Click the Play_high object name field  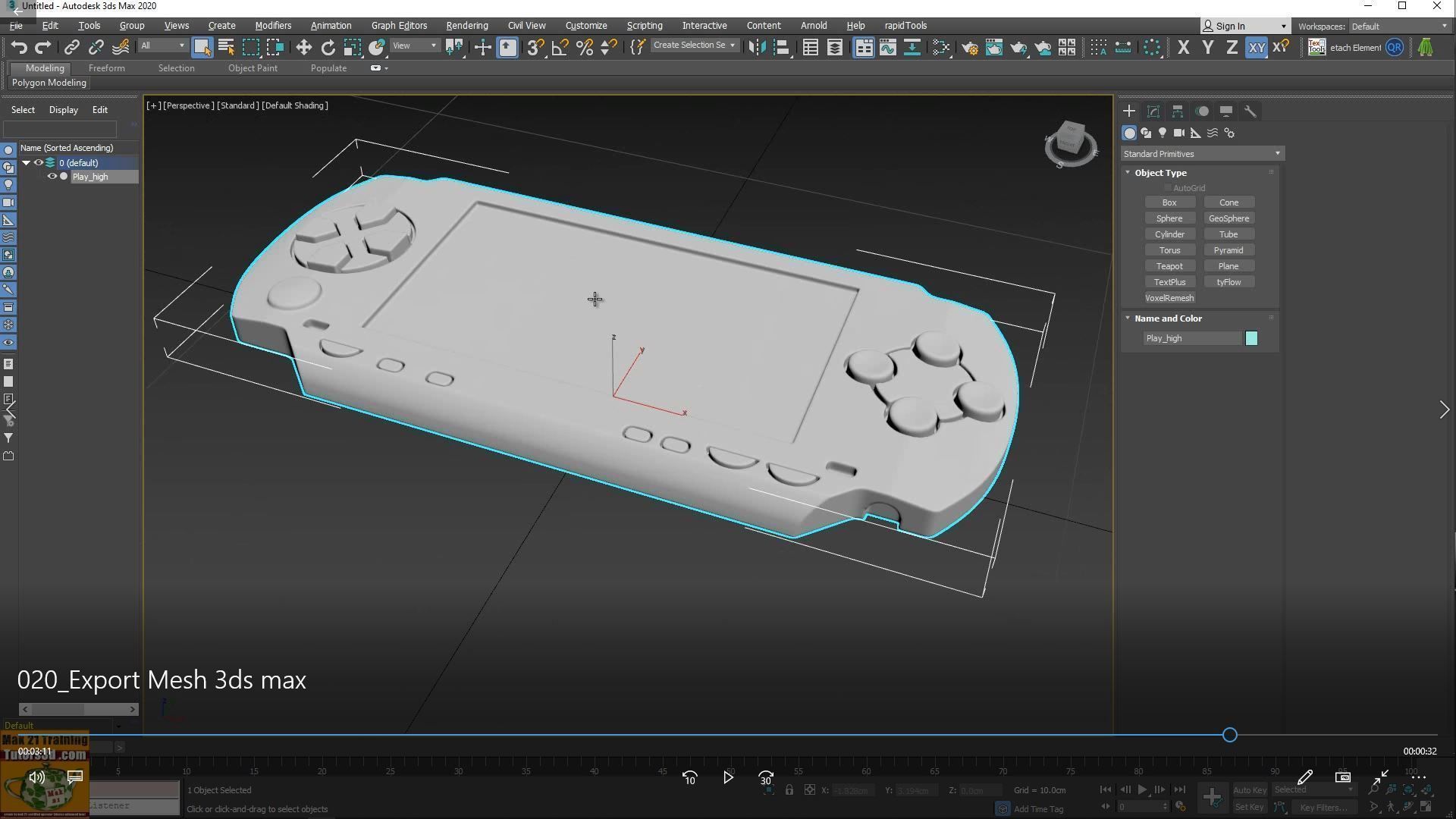point(1192,339)
